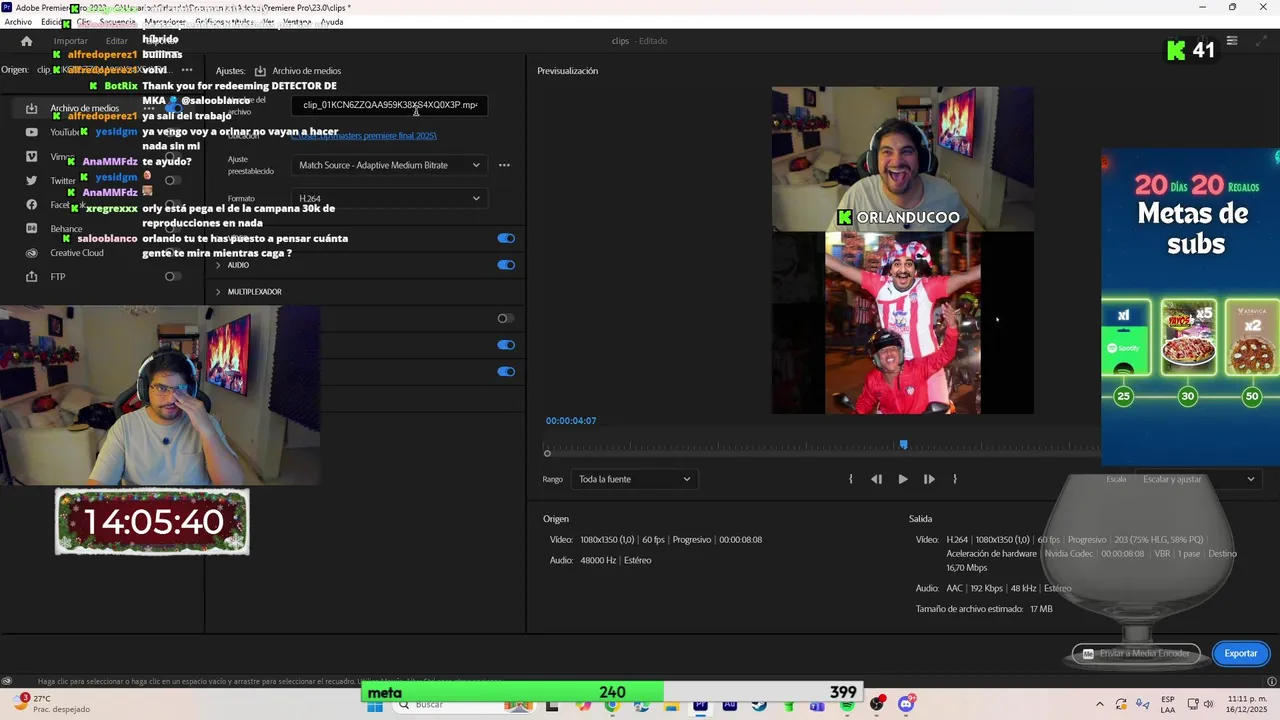Expand the AUDIO settings section
Viewport: 1280px width, 720px height.
[219, 265]
